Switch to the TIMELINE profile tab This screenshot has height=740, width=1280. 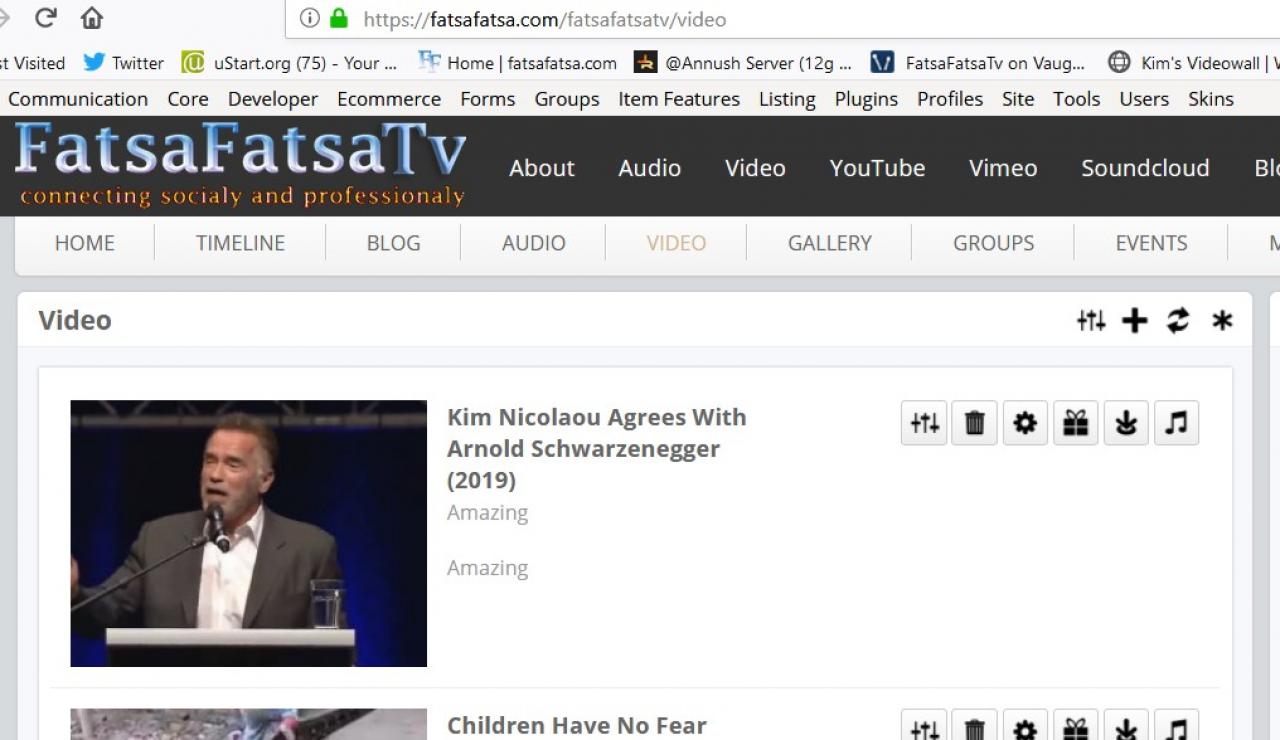pos(240,243)
